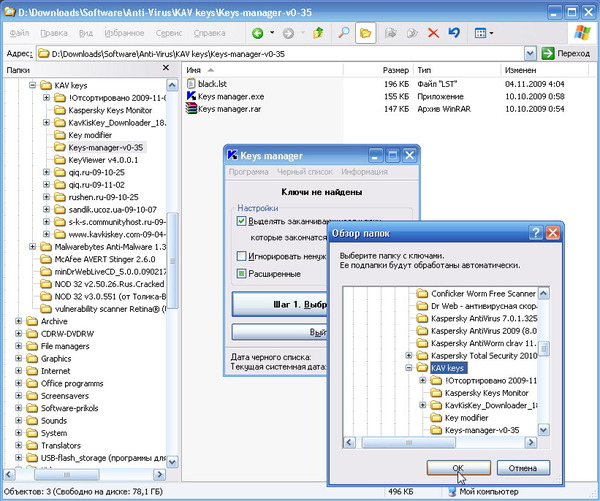Toggle the Выделять заканчивающиеся checkbox

[241, 221]
